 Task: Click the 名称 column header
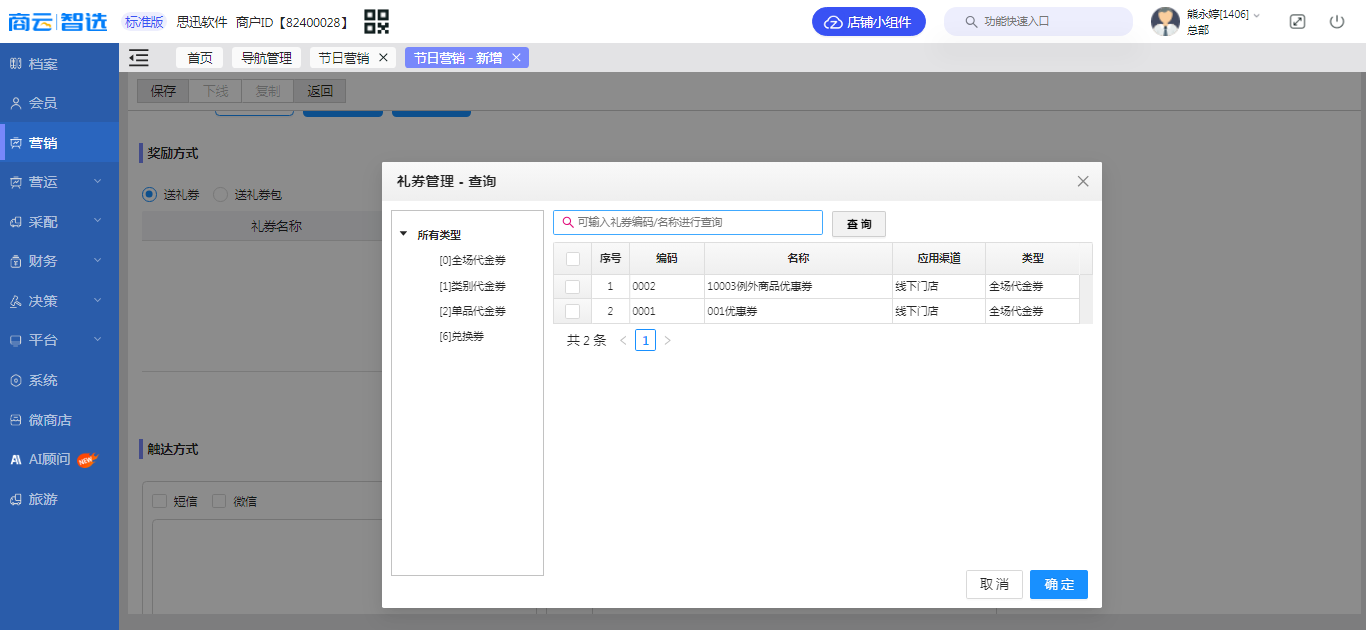point(798,259)
